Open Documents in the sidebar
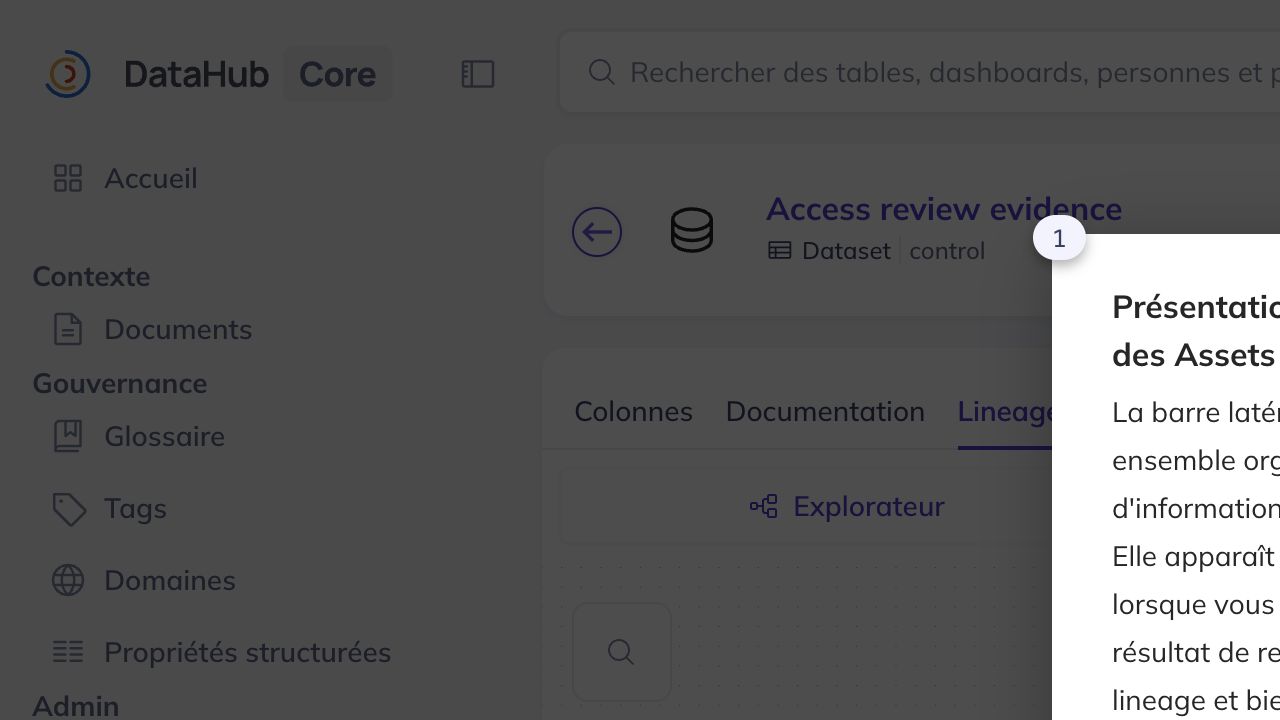This screenshot has height=720, width=1280. point(178,329)
